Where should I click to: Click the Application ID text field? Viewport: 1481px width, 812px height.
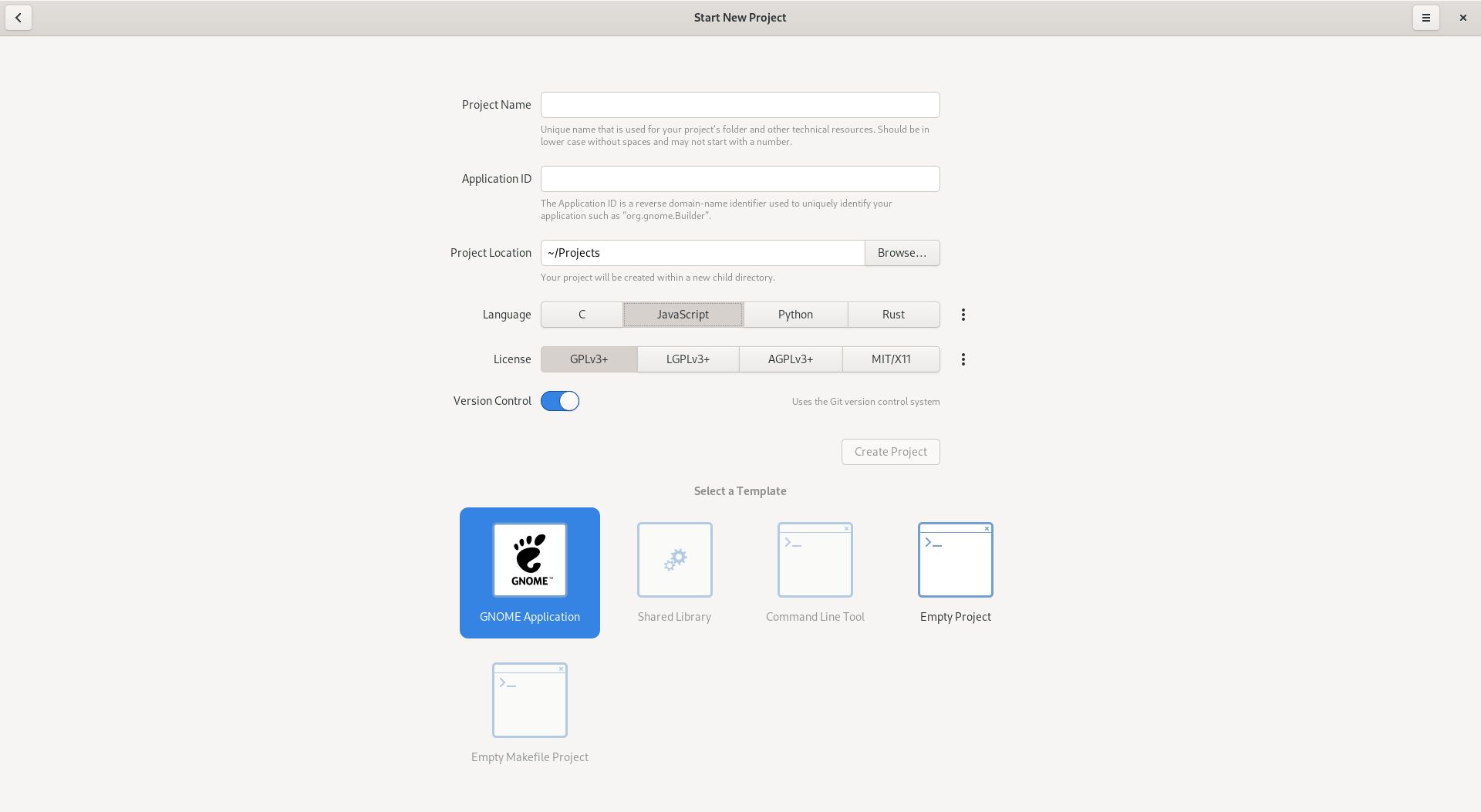point(740,178)
